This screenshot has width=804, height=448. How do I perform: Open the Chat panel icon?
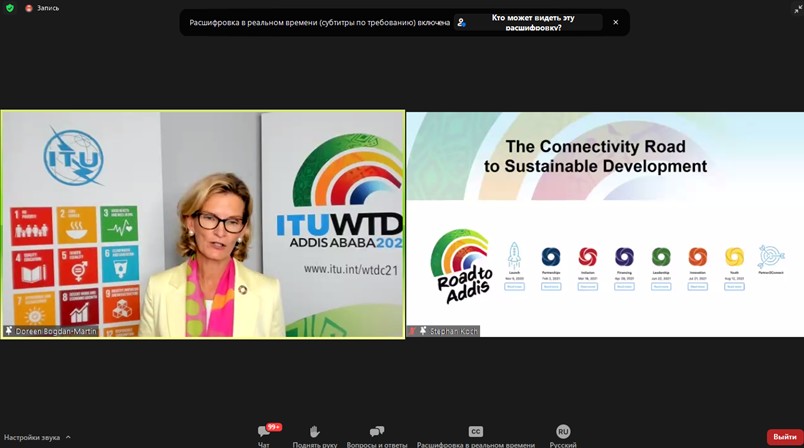point(264,431)
